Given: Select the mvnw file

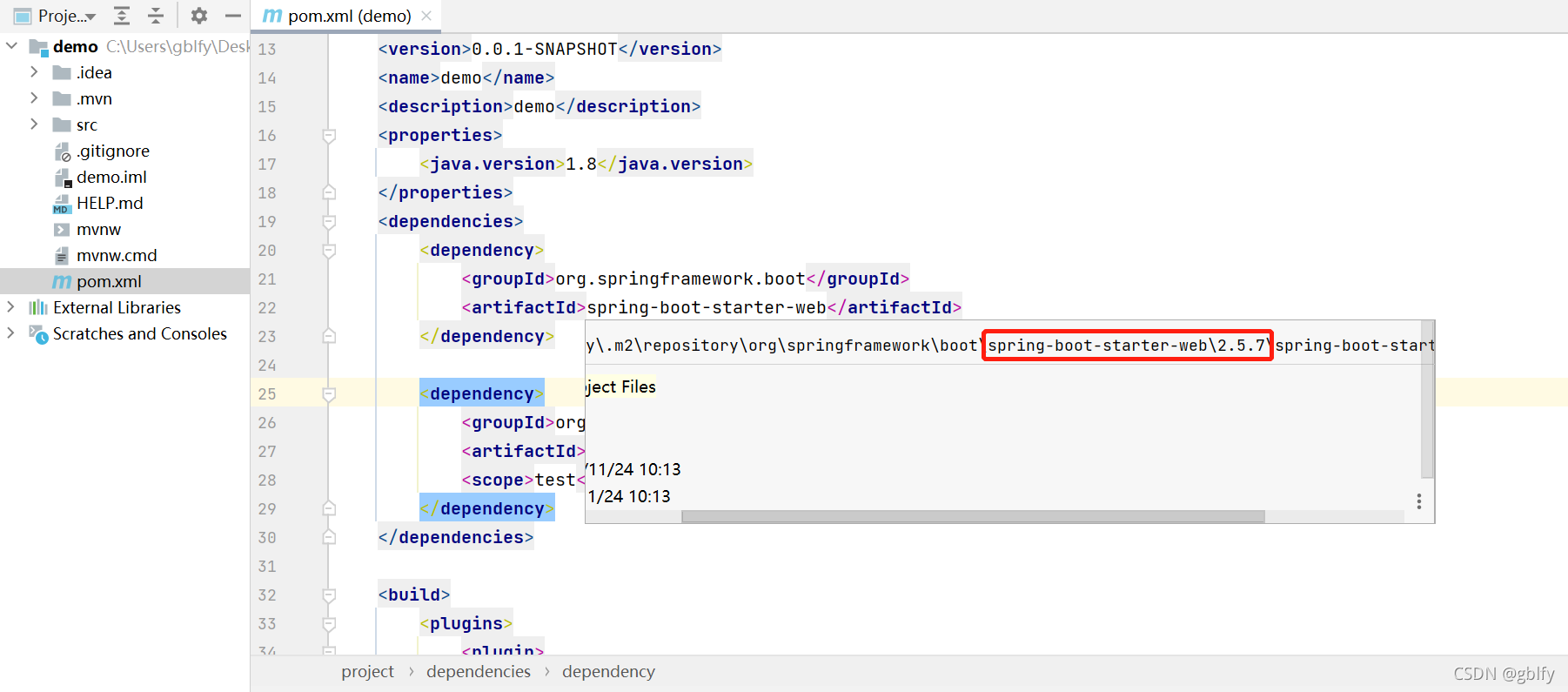Looking at the screenshot, I should click(98, 229).
